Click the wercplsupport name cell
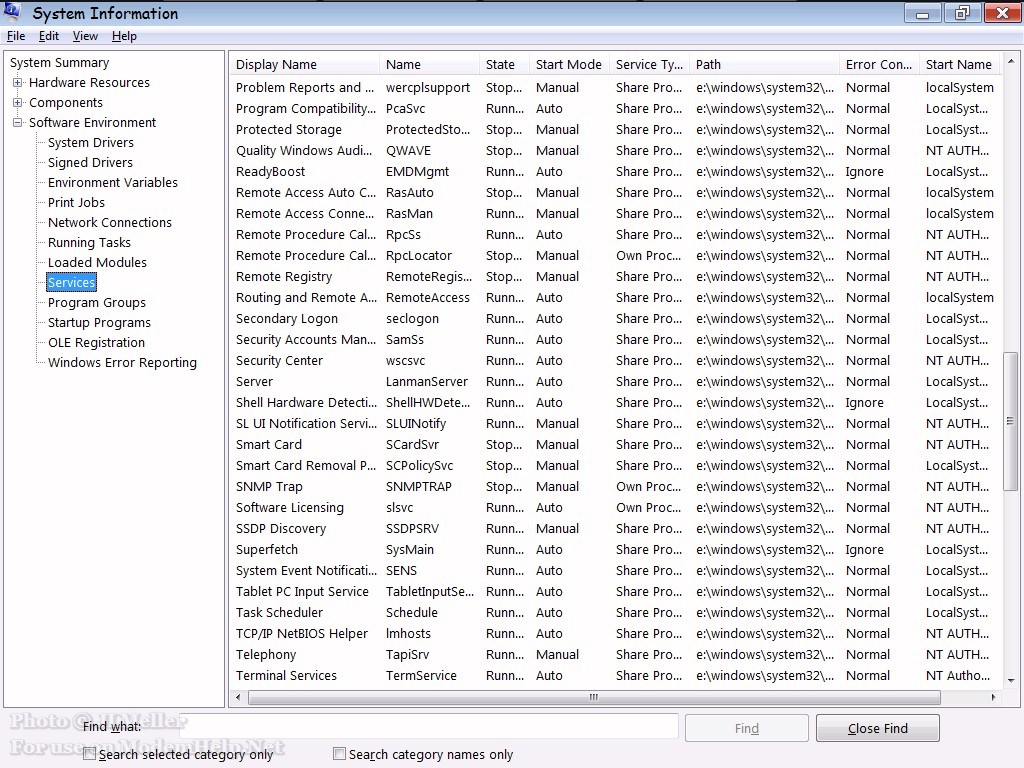This screenshot has height=768, width=1024. 428,88
